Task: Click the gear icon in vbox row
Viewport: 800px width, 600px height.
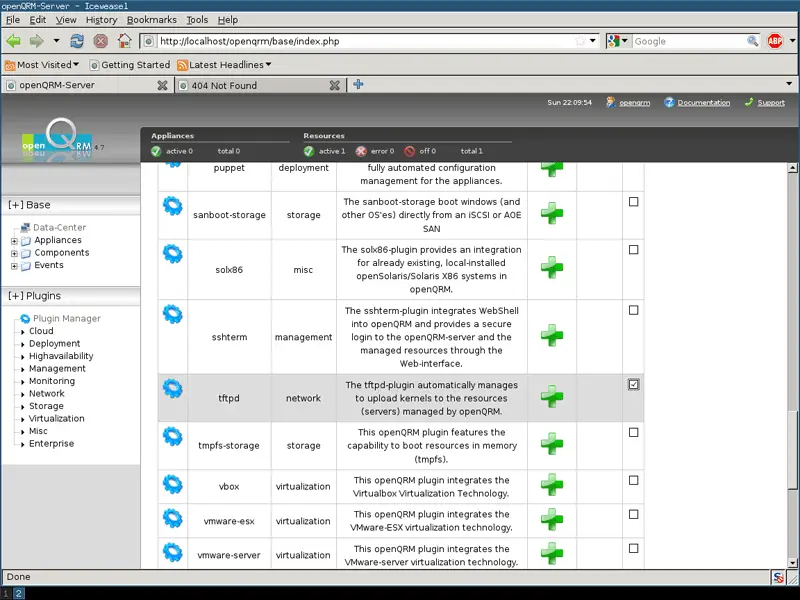Action: (172, 484)
